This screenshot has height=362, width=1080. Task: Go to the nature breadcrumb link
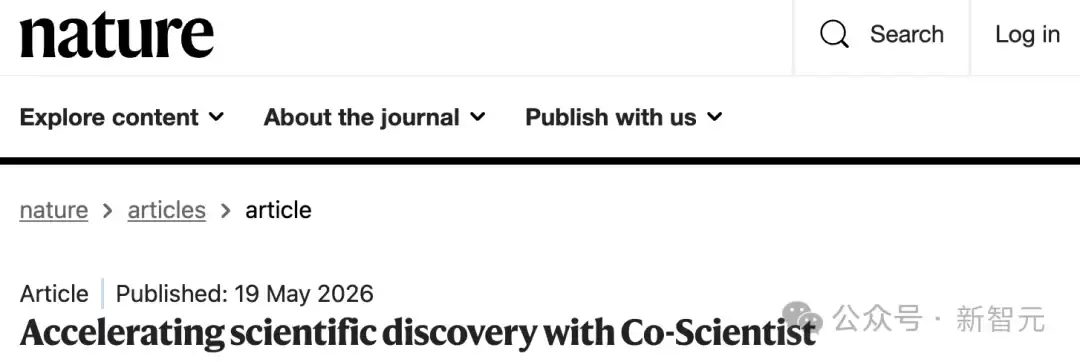coord(54,210)
